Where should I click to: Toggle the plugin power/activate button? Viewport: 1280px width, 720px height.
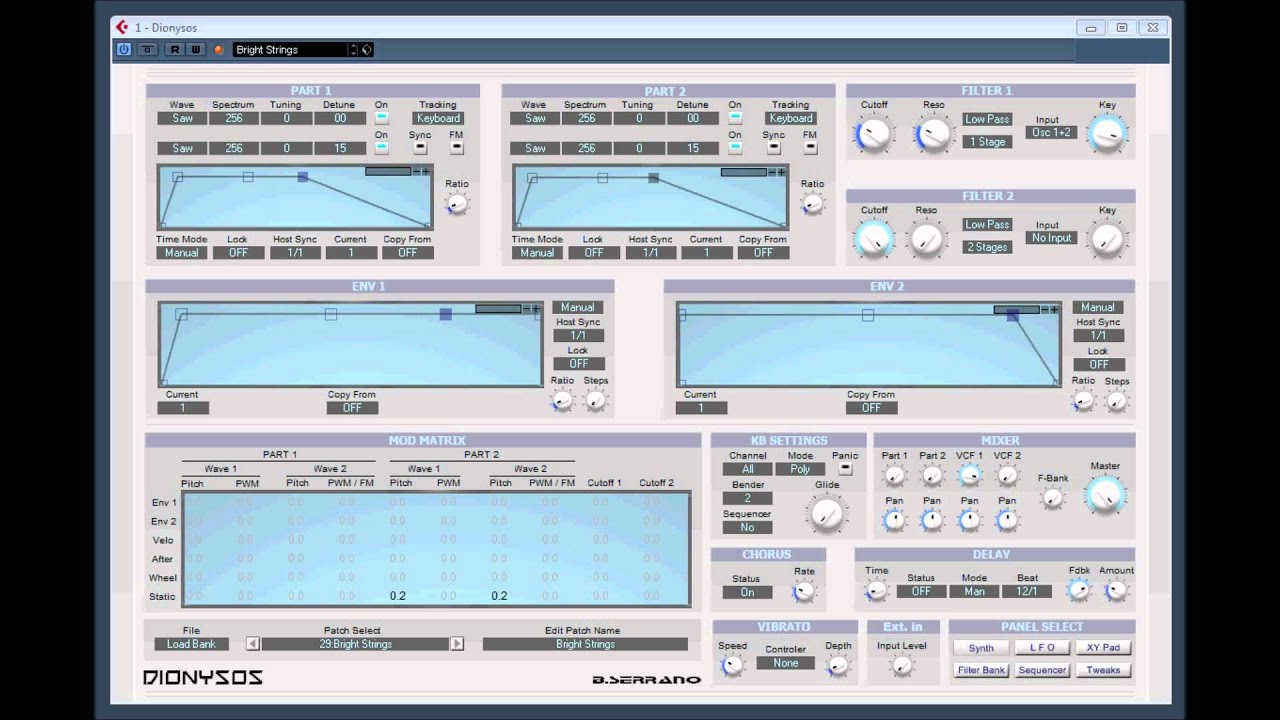(x=124, y=49)
